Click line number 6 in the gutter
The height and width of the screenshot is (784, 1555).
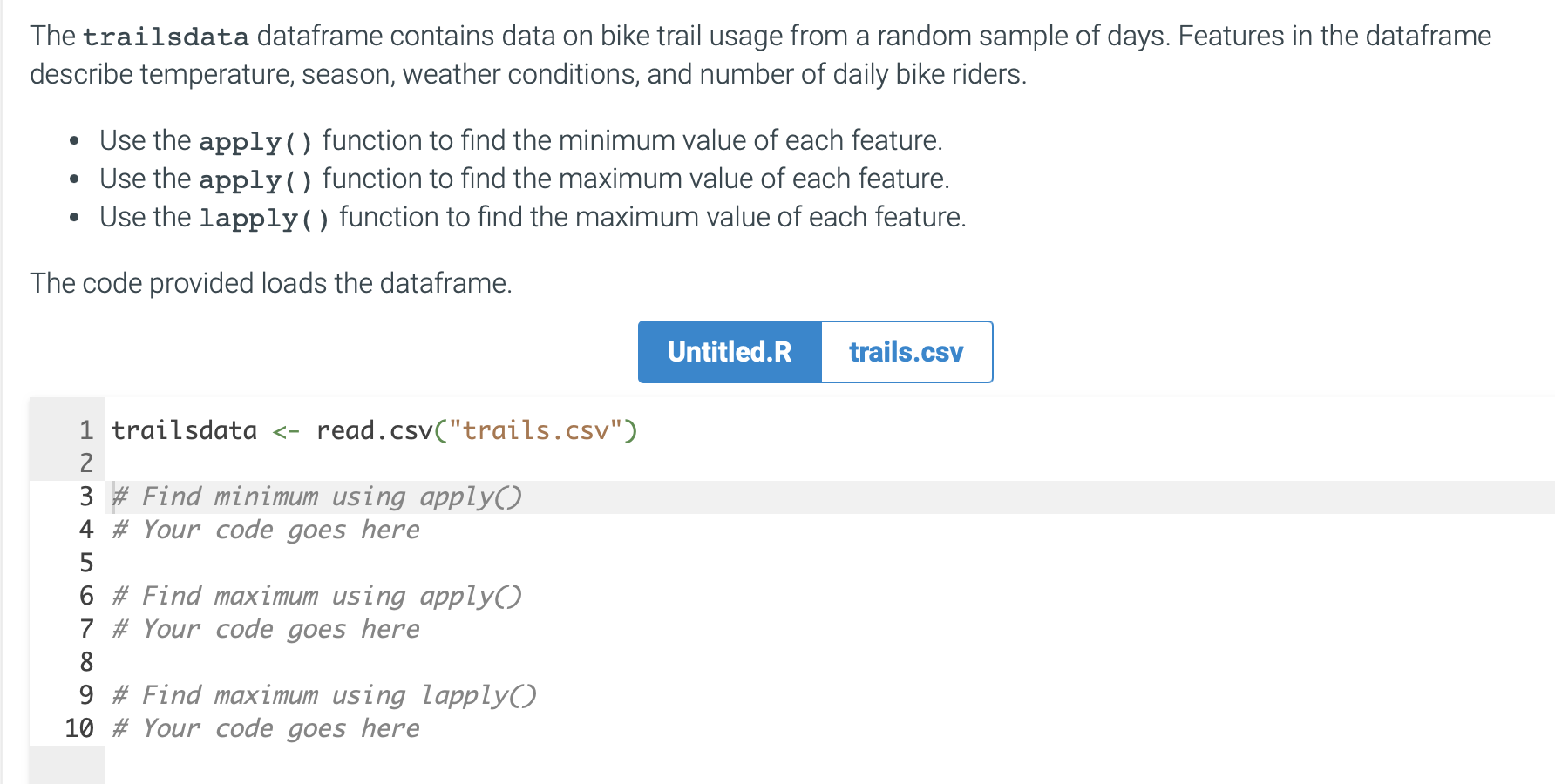click(85, 596)
